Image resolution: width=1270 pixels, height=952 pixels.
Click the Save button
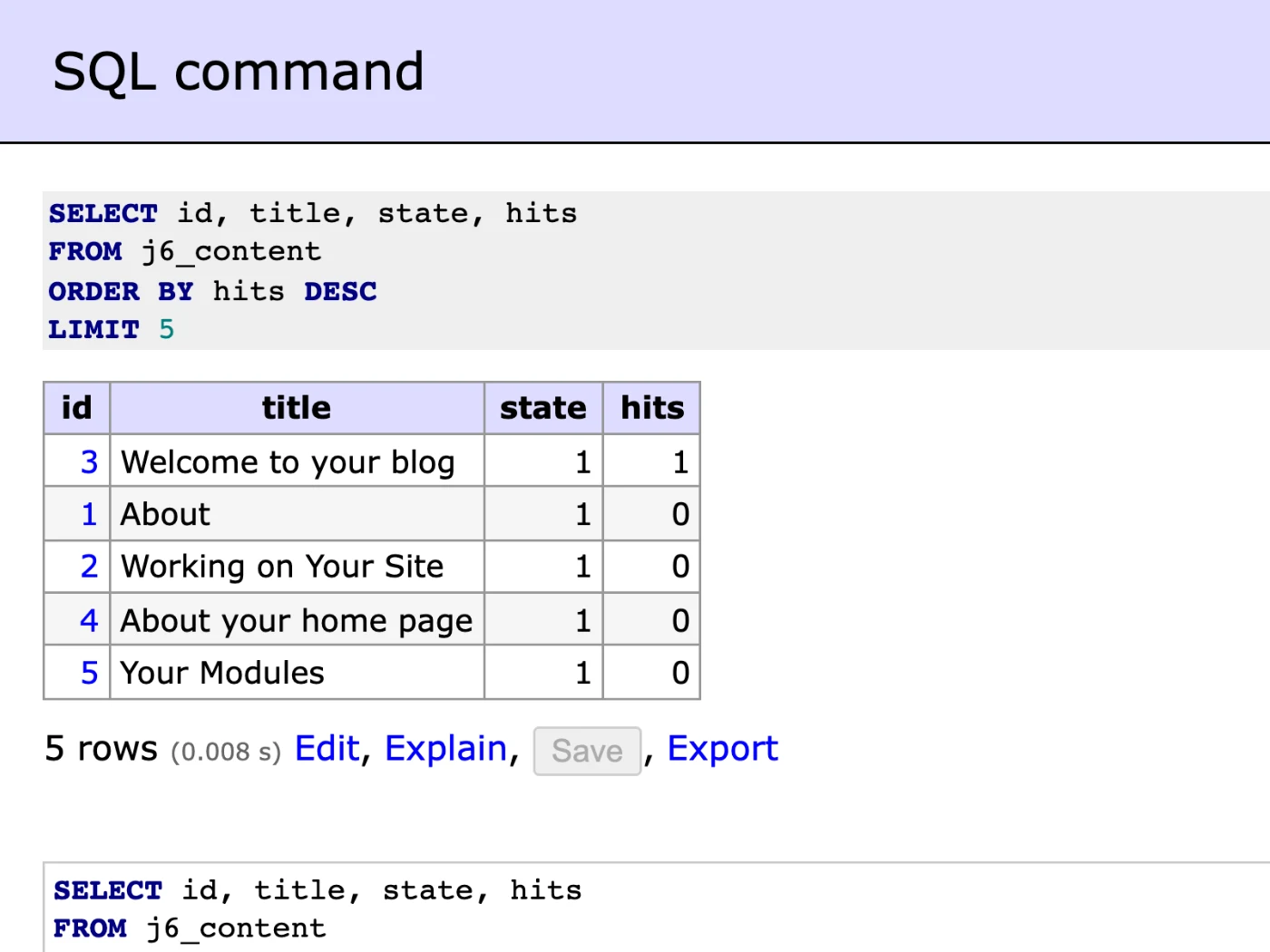tap(587, 751)
